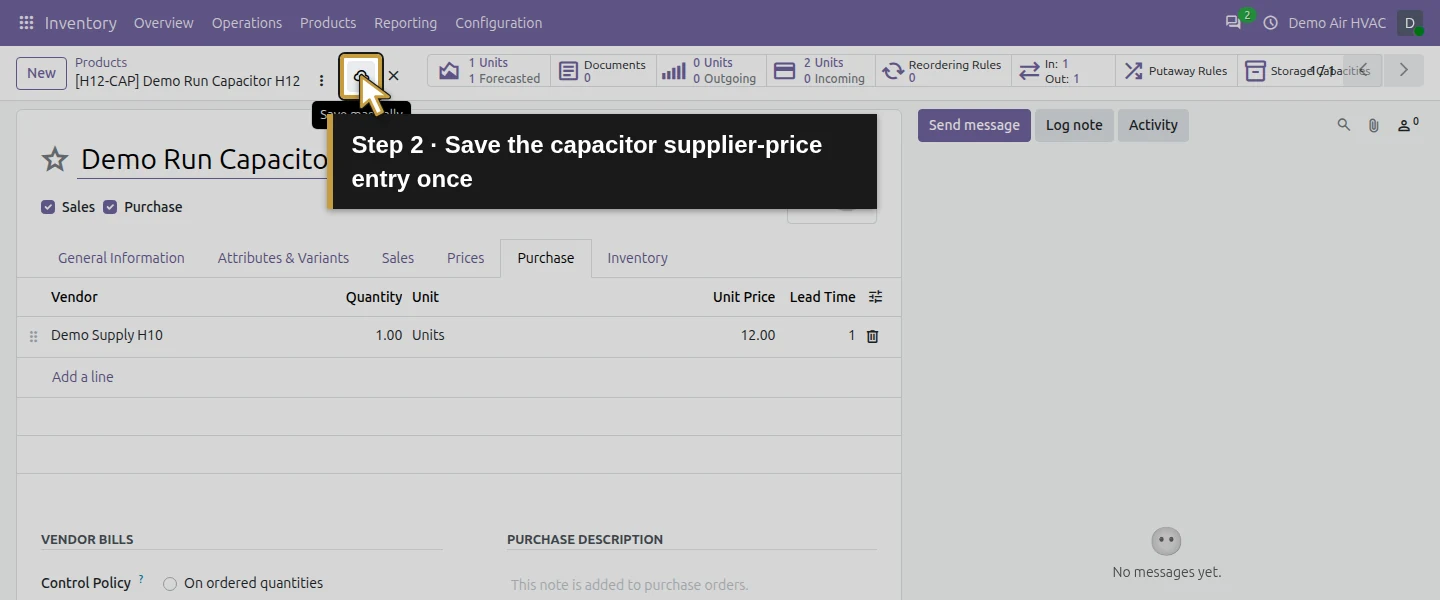Sort by Lead Time column header
1440x600 pixels.
[822, 297]
